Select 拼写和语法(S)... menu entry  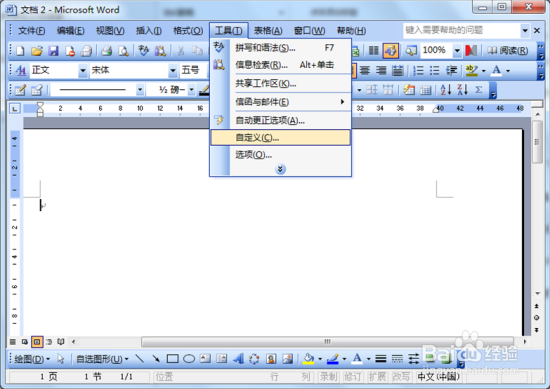click(280, 47)
